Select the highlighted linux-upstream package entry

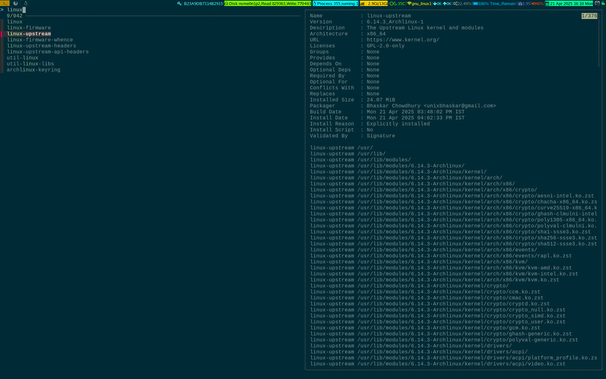click(x=29, y=34)
